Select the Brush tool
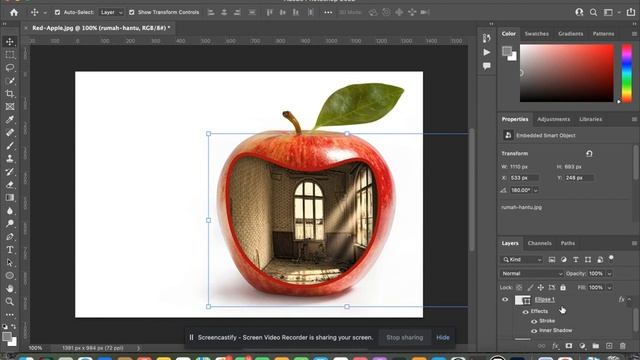The height and width of the screenshot is (360, 640). point(10,146)
